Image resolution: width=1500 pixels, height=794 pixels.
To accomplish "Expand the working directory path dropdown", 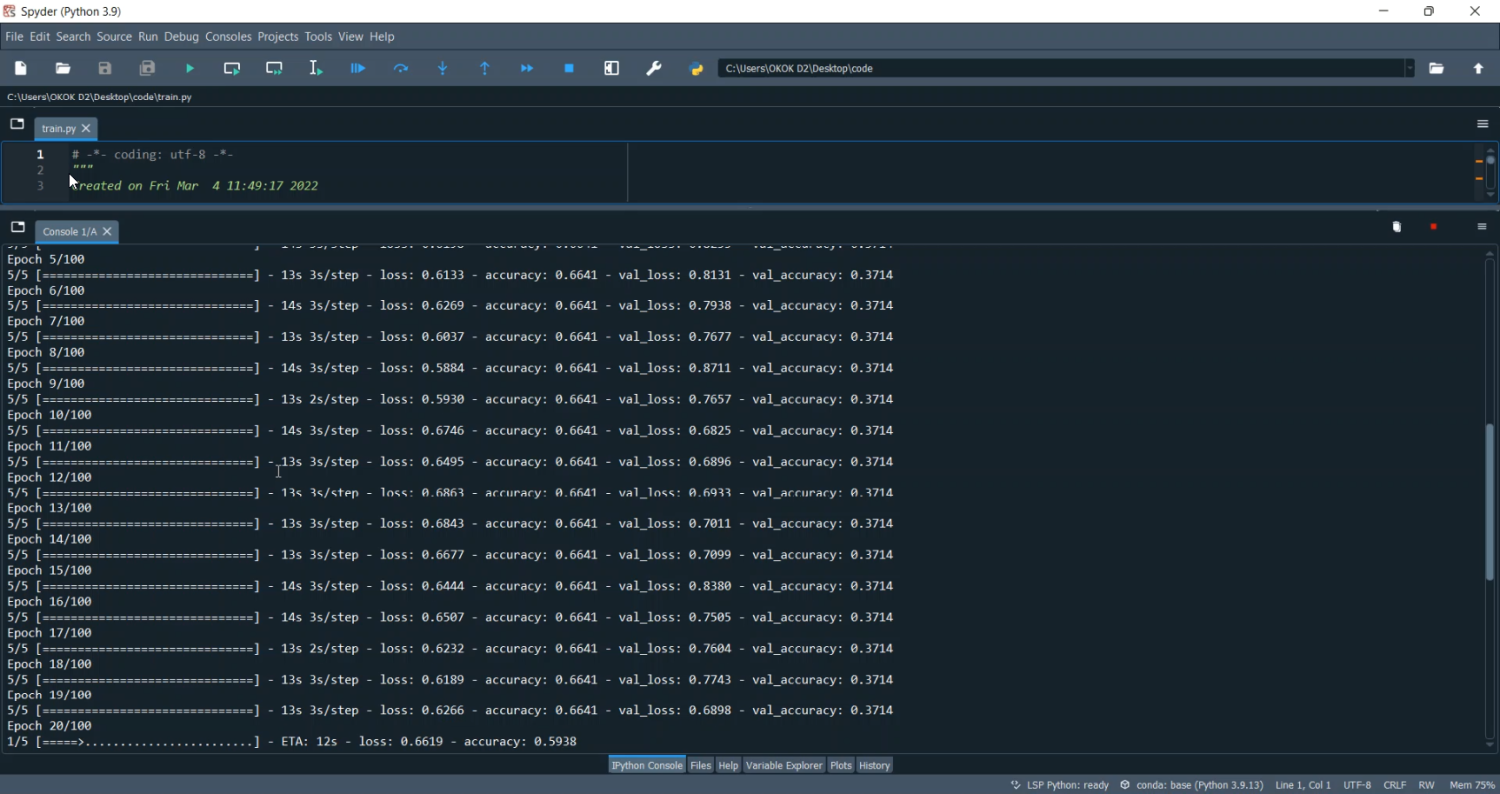I will click(x=1410, y=69).
